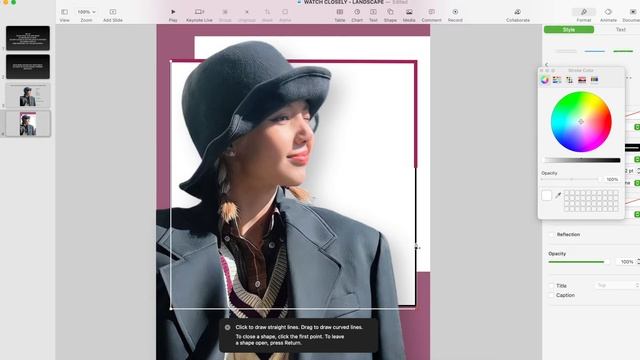This screenshot has height=360, width=640.
Task: Click the saved color swatch grid
Action: [x=591, y=201]
